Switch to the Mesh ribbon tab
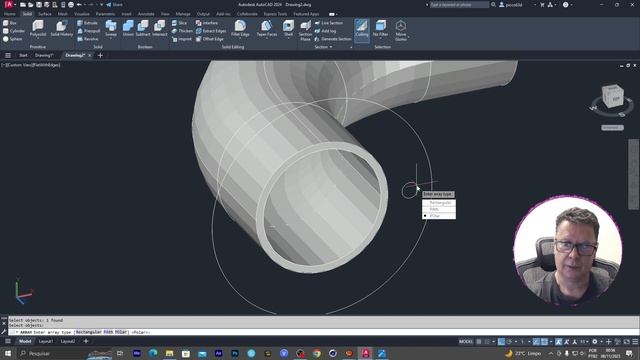 [62, 14]
